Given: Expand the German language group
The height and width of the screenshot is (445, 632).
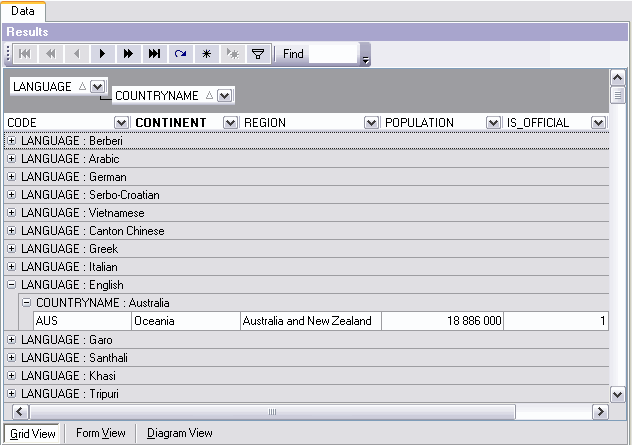Looking at the screenshot, I should (12, 177).
